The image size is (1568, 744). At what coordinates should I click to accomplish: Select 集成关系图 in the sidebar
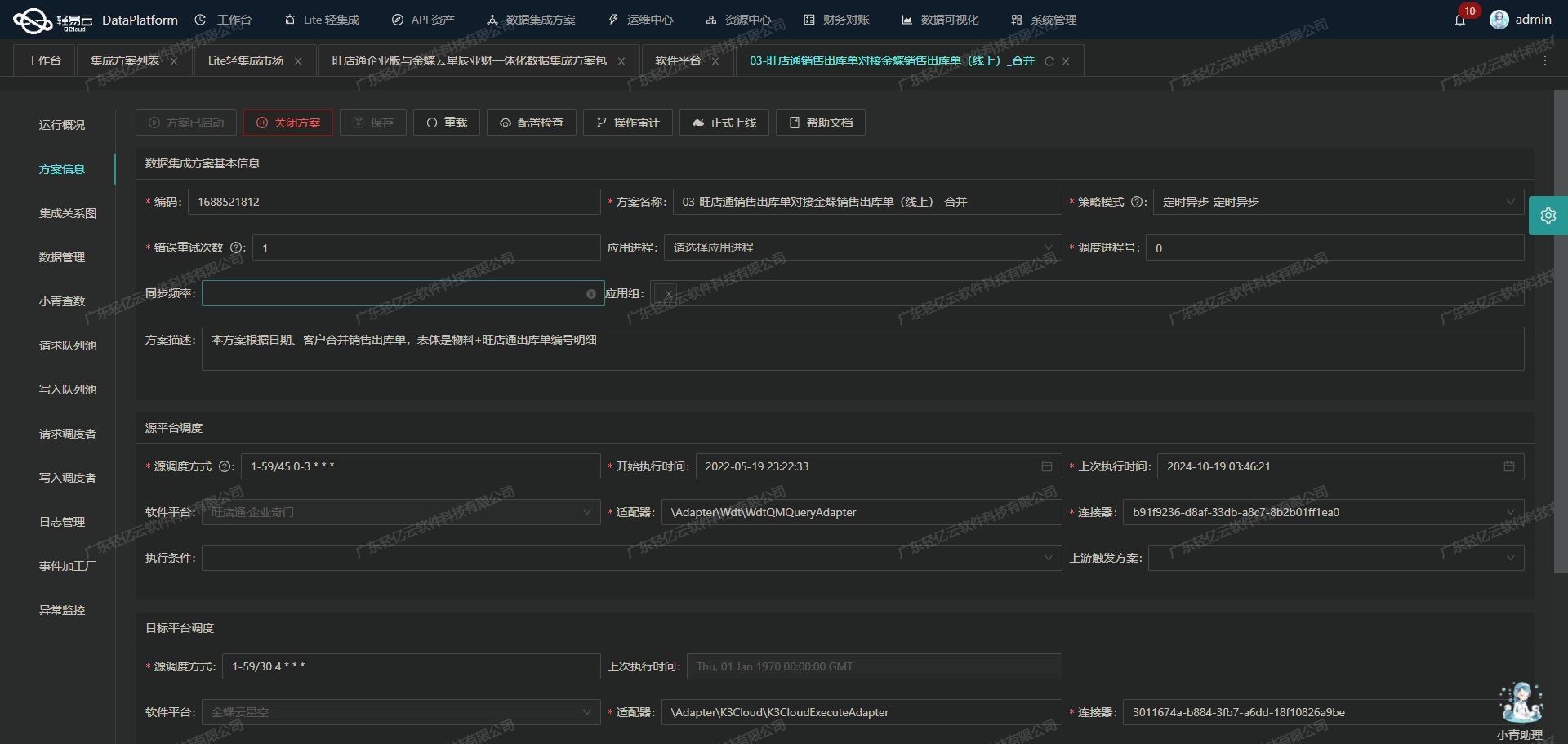pyautogui.click(x=68, y=213)
